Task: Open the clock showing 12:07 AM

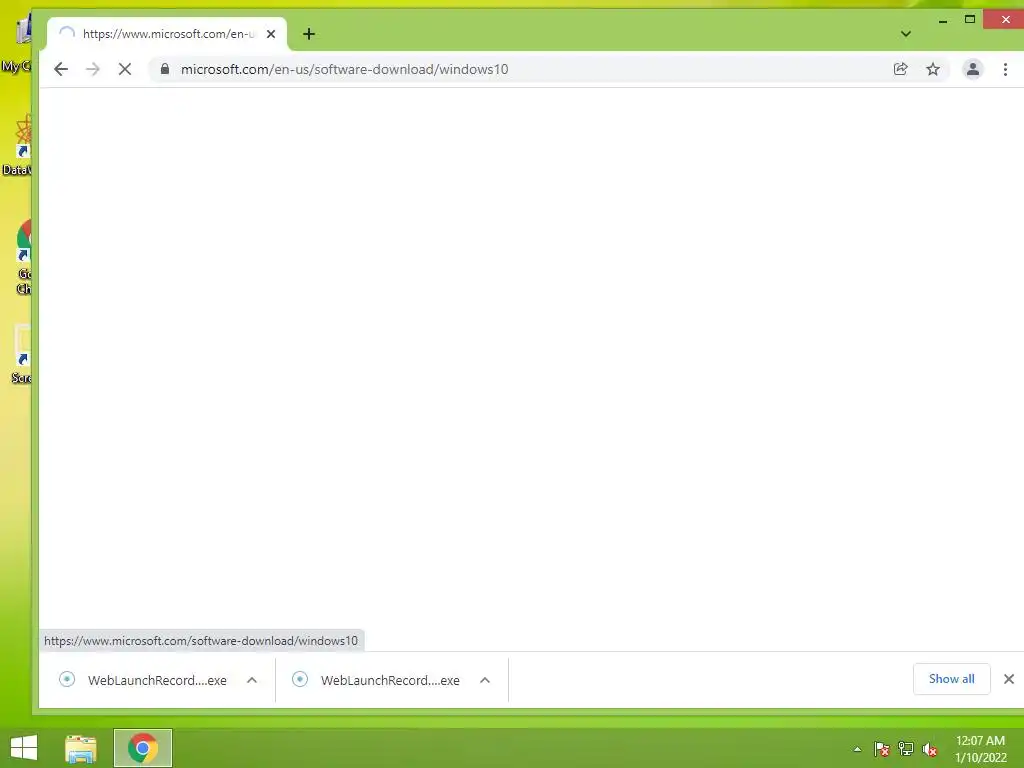Action: coord(980,748)
